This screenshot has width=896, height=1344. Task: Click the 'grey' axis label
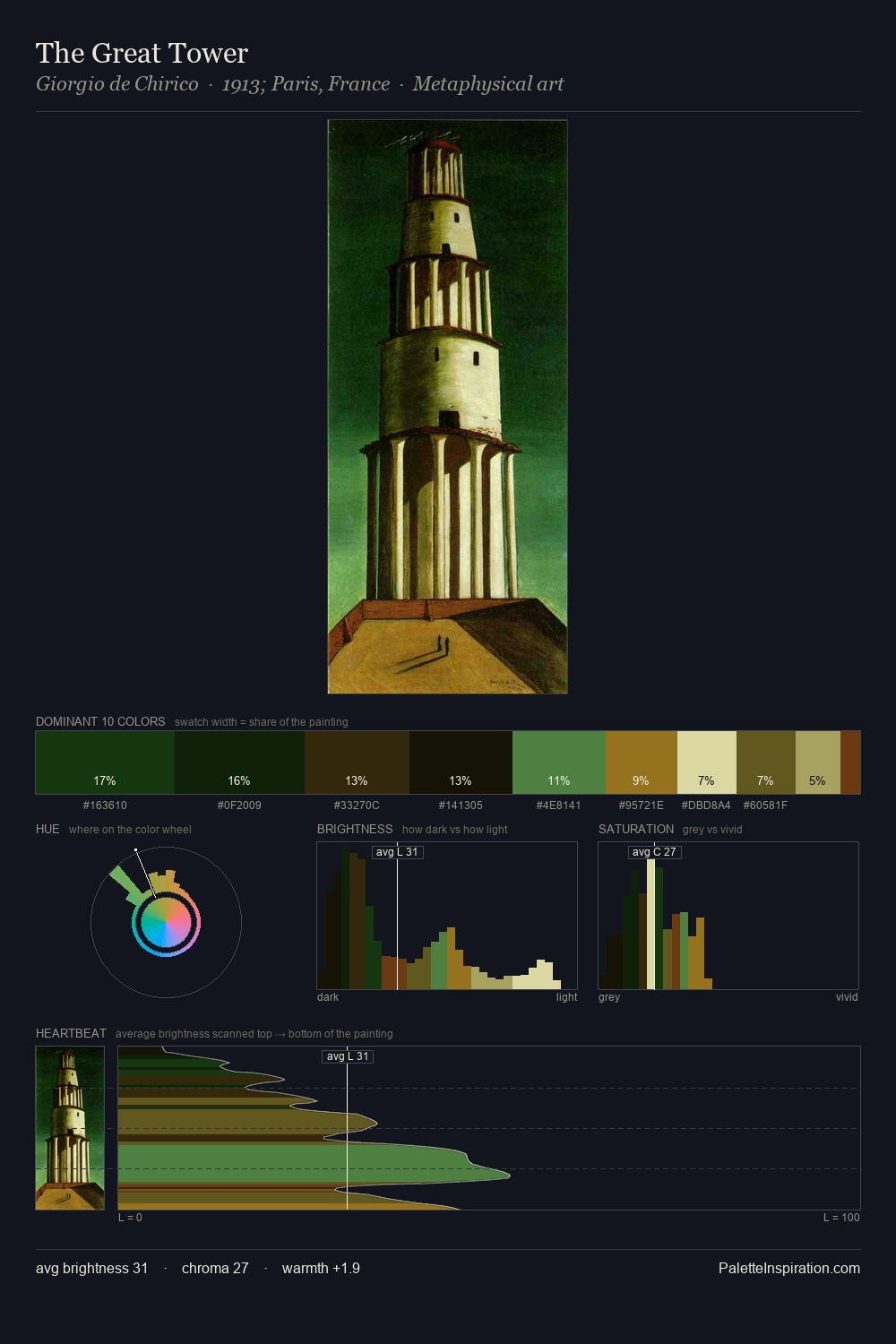coord(609,997)
